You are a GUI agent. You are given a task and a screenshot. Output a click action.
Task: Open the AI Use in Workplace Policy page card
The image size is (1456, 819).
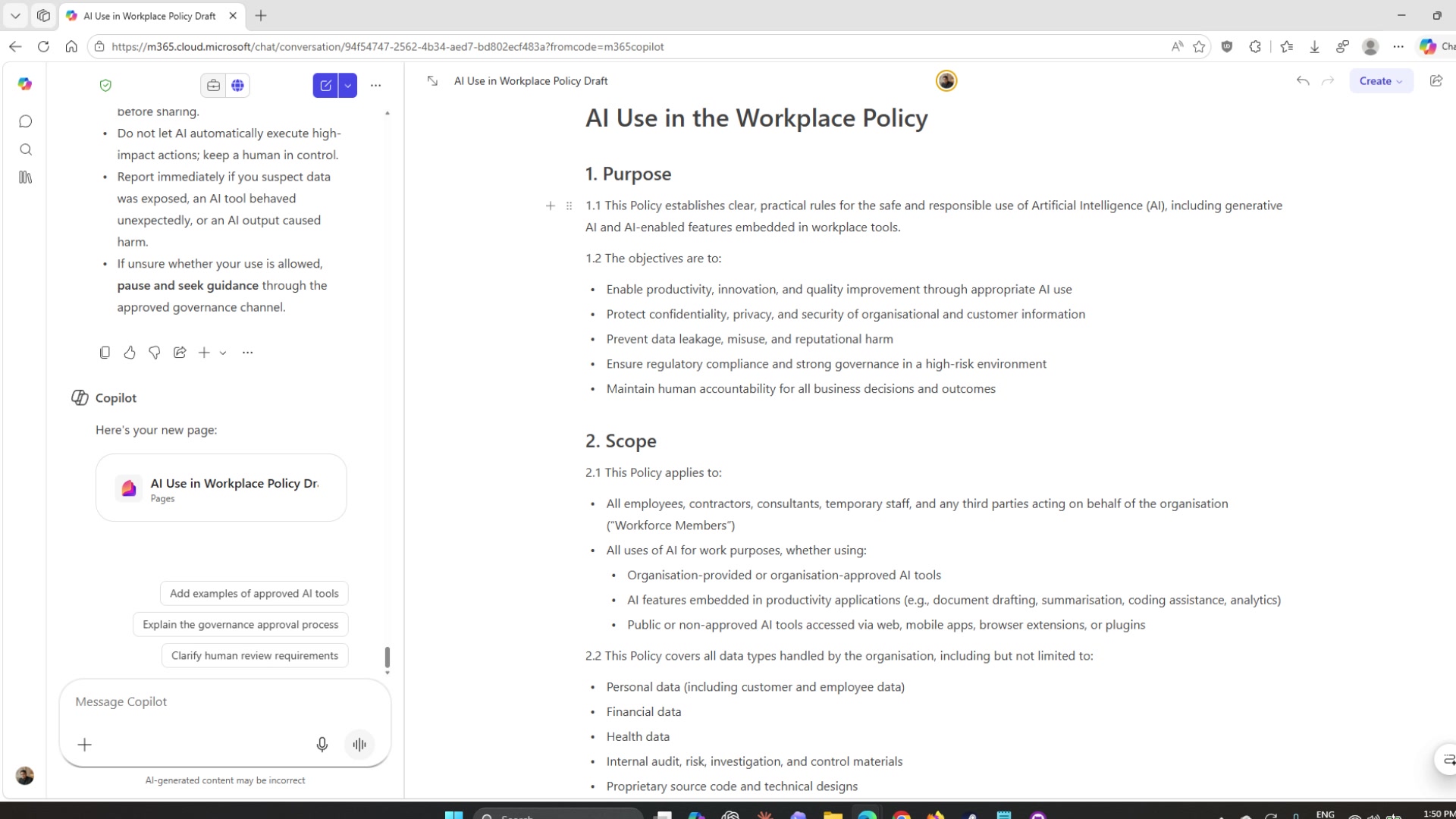(221, 488)
